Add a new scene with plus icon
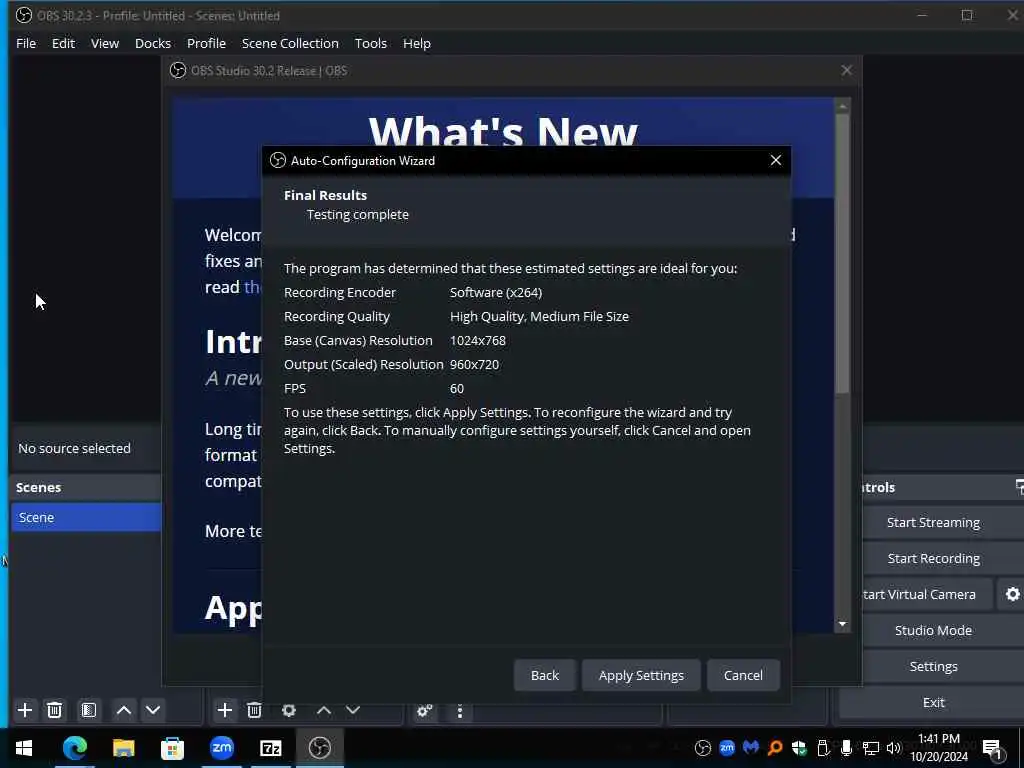This screenshot has height=768, width=1024. (x=25, y=710)
